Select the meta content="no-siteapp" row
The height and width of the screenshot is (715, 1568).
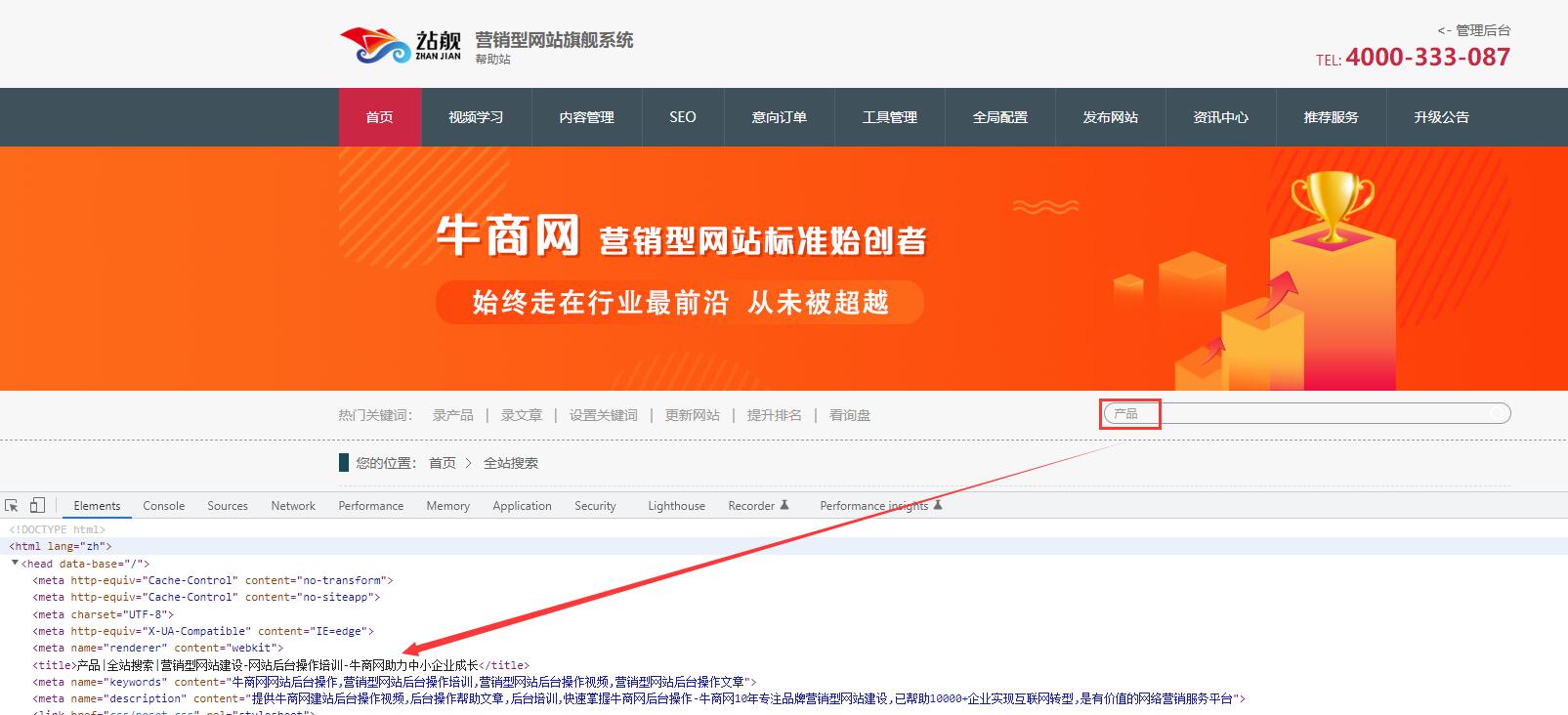(206, 597)
